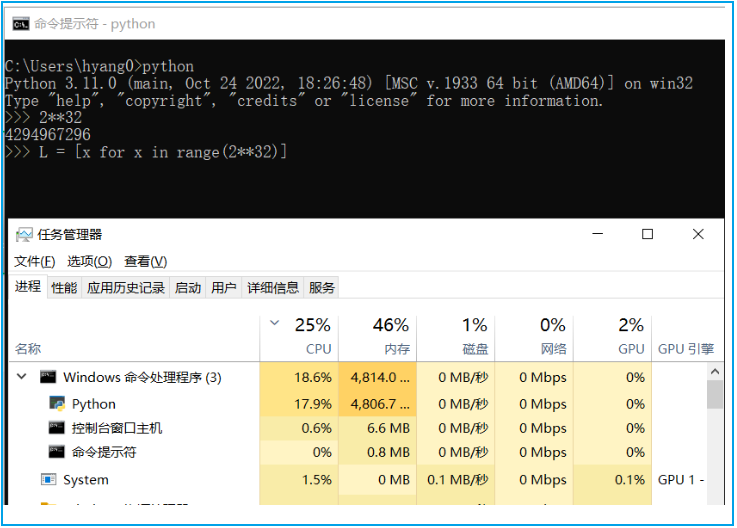Click the 1.5% CPU value for System
Image resolution: width=737 pixels, height=528 pixels.
pos(316,480)
